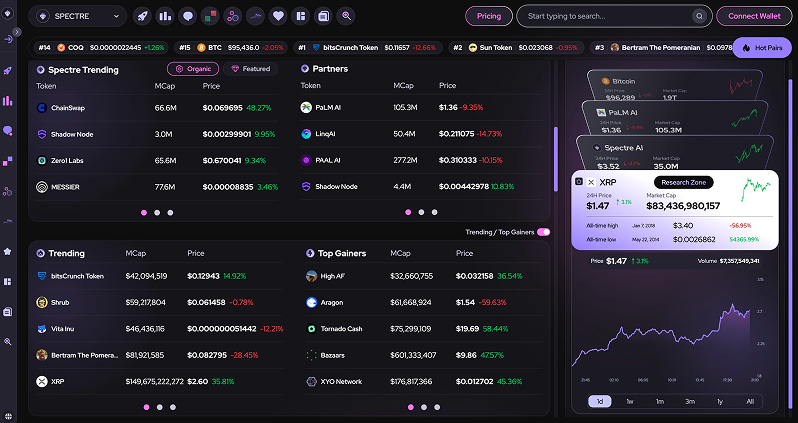Viewport: 798px width, 423px height.
Task: Select the news pages icon in left sidebar
Action: click(8, 312)
